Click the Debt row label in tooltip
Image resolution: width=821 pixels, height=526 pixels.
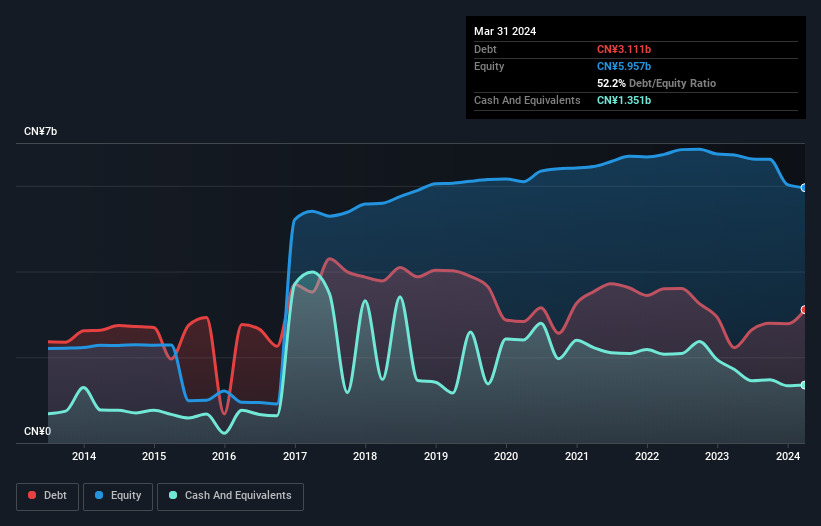pyautogui.click(x=485, y=49)
